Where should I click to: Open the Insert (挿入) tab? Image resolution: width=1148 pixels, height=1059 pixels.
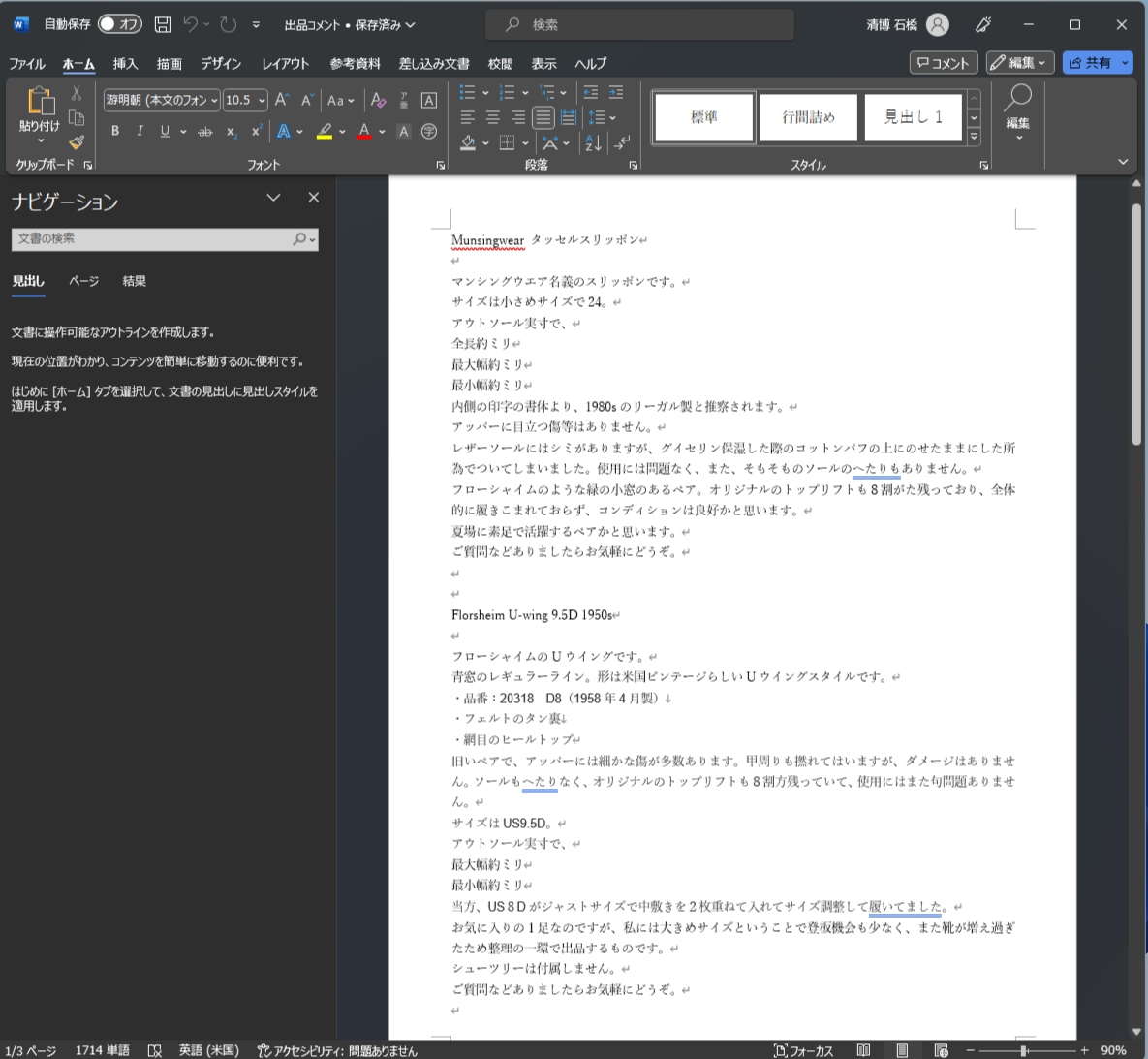(x=125, y=64)
